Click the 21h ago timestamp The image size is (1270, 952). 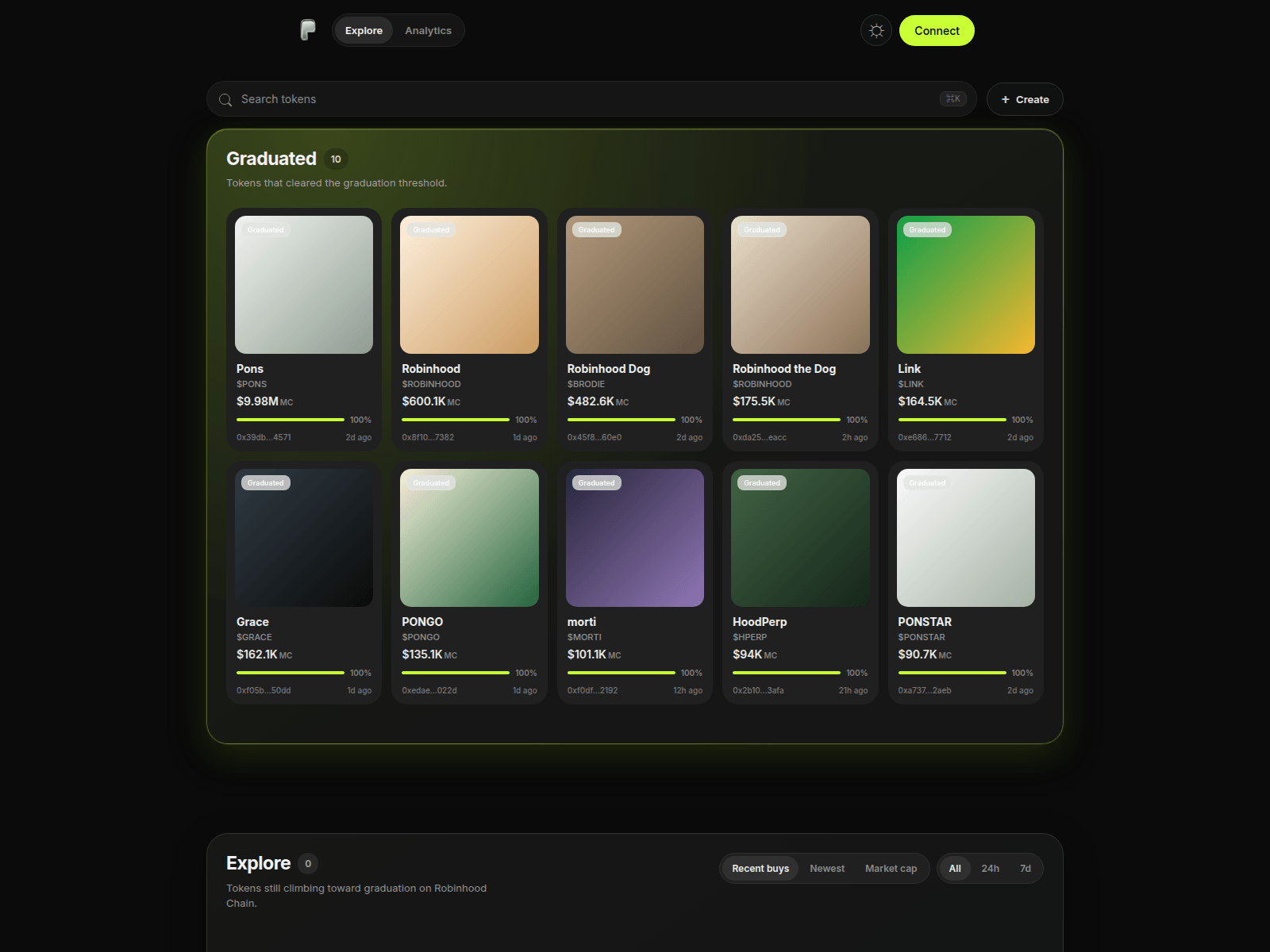coord(853,690)
